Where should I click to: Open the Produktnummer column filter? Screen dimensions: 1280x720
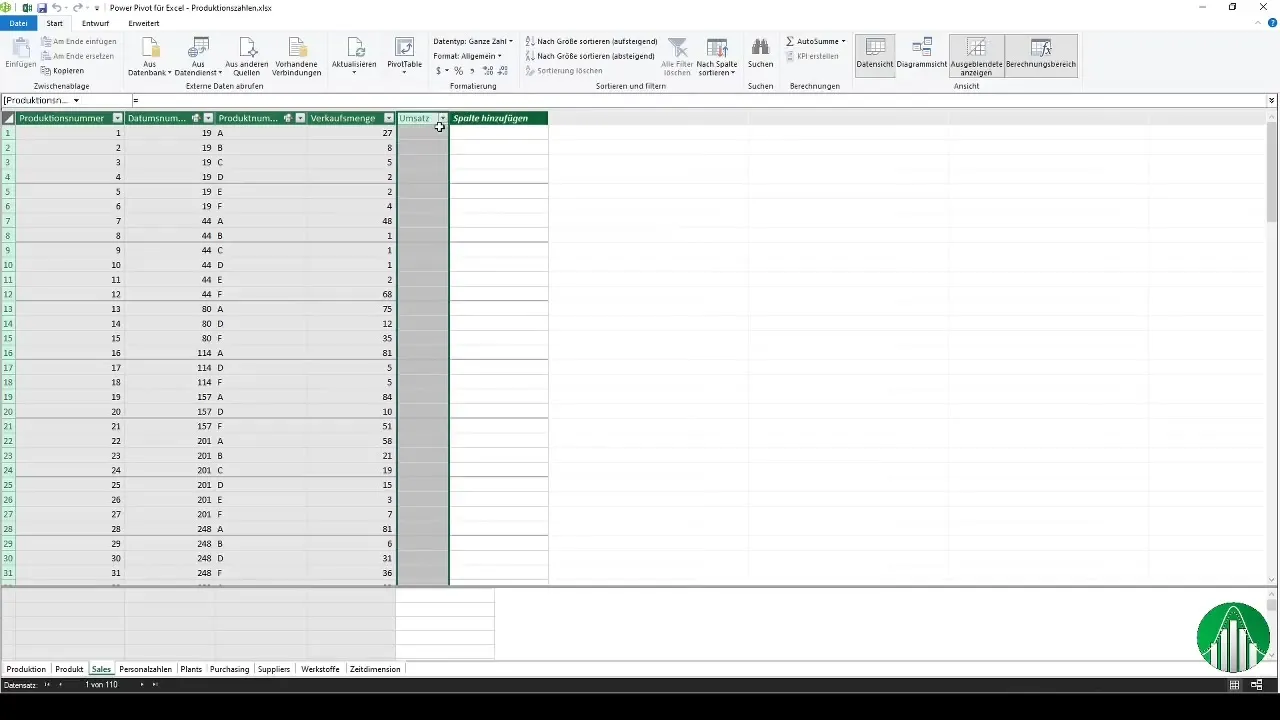click(x=300, y=118)
